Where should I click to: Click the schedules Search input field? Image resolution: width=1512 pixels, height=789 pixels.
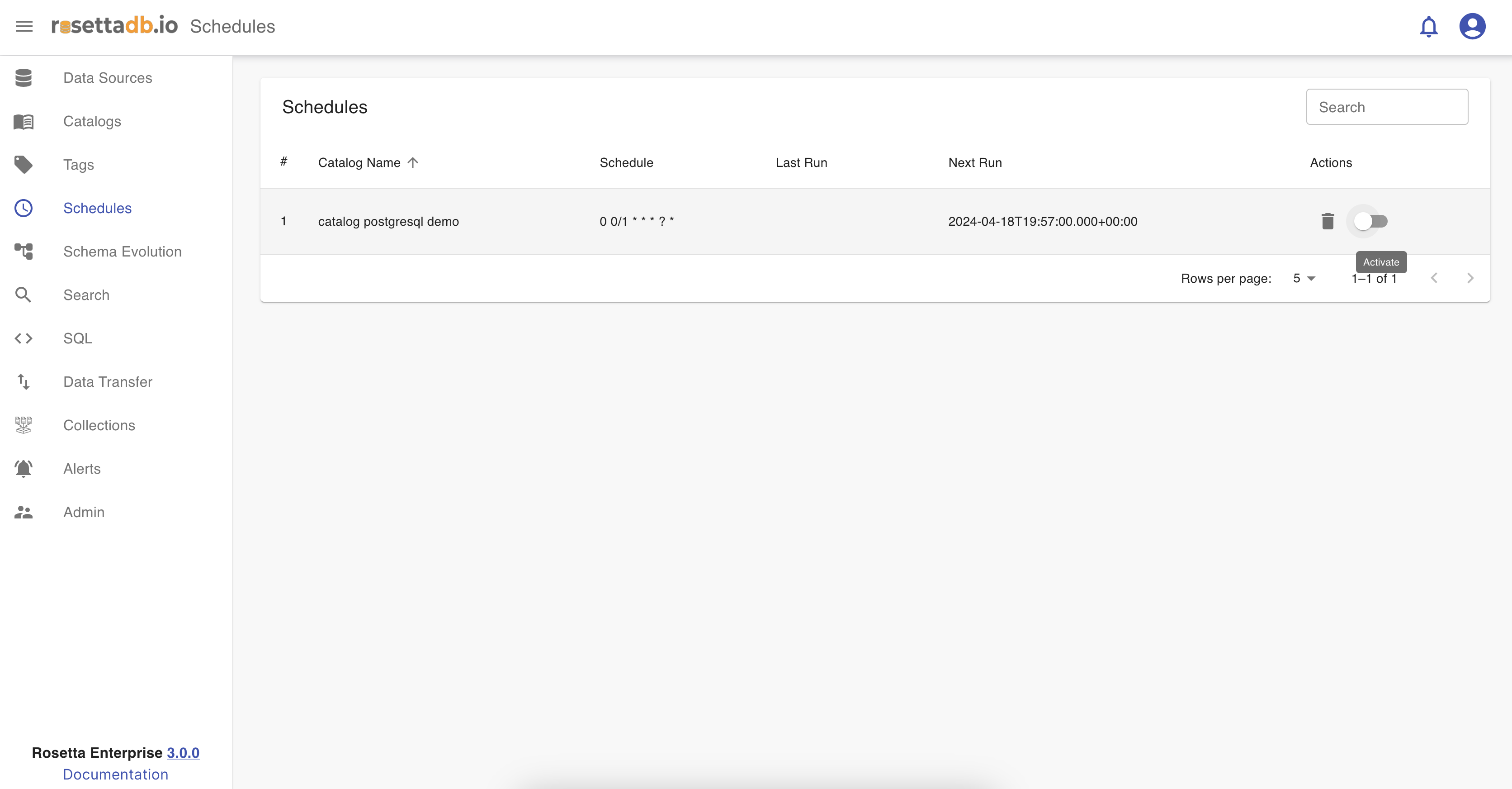tap(1386, 107)
